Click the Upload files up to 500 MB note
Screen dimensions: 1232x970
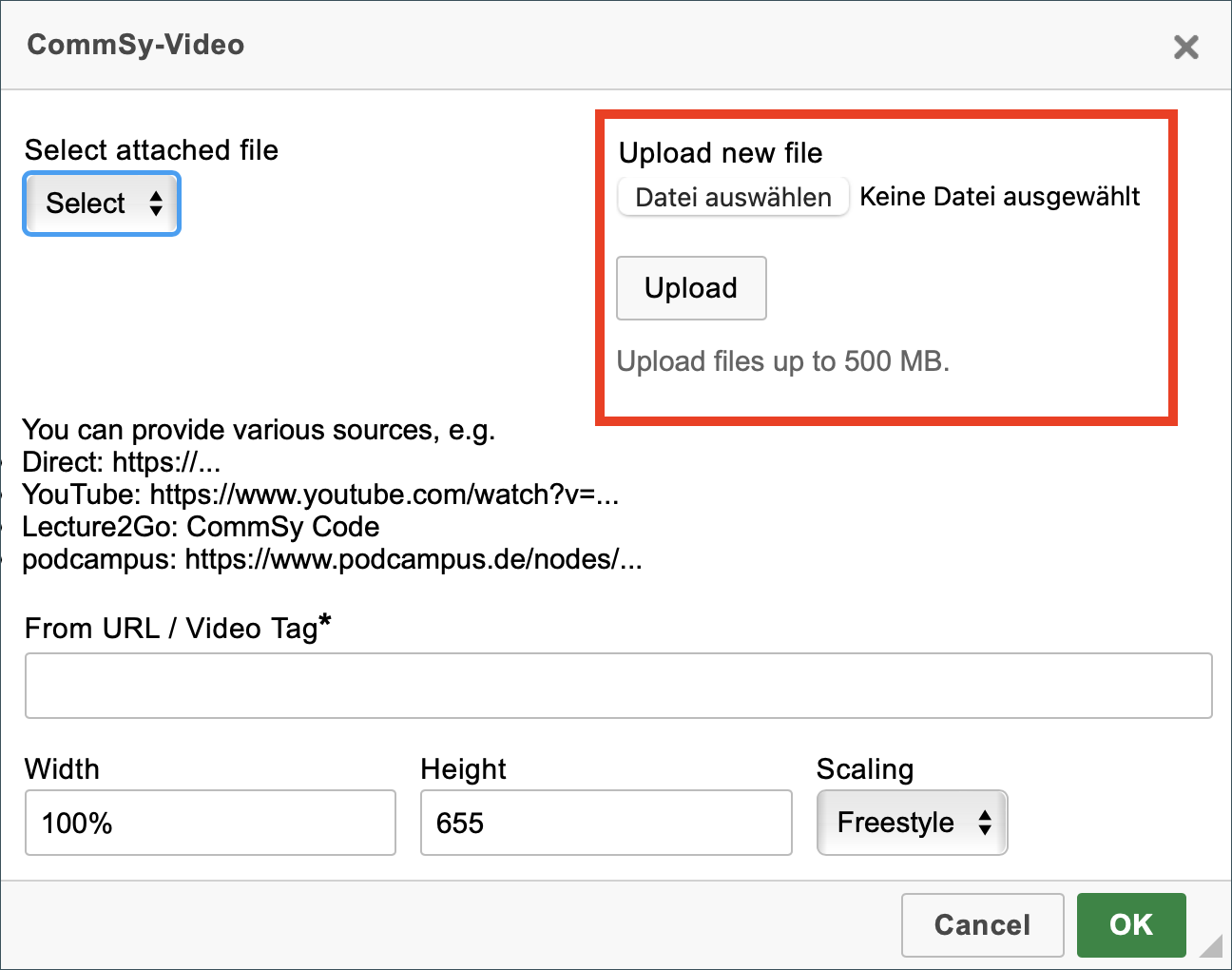[782, 361]
